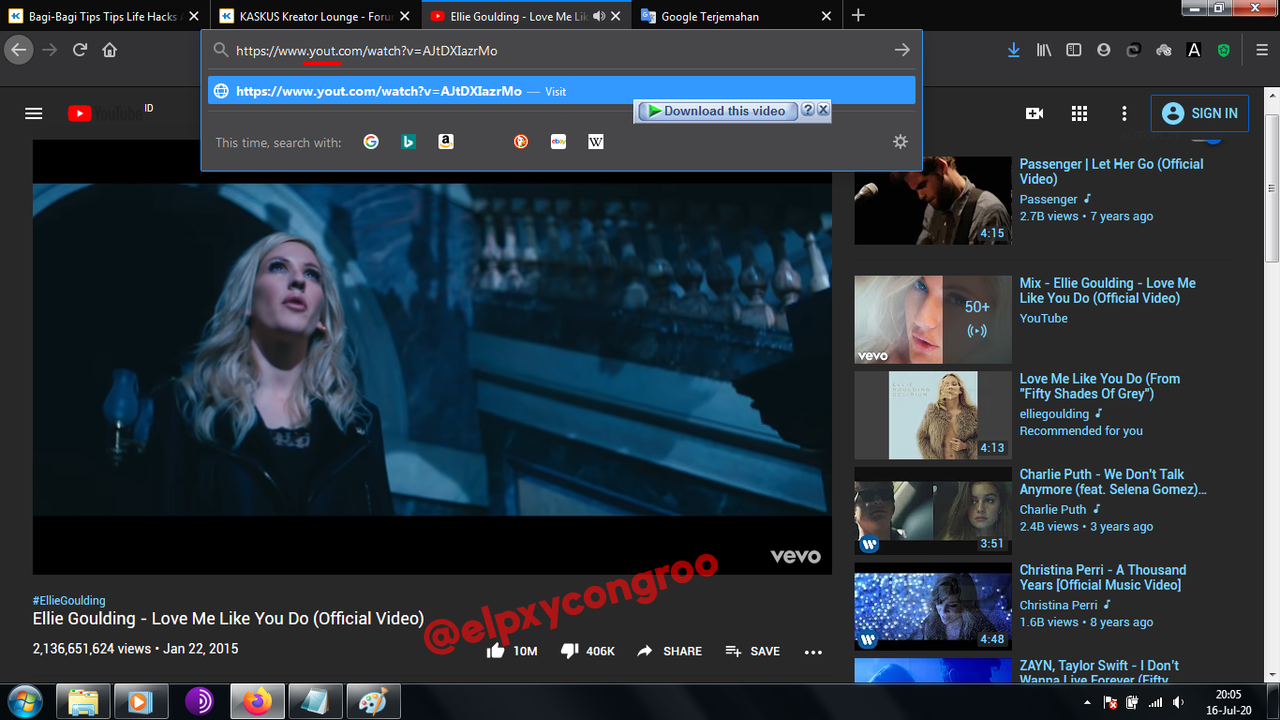Search this time with Google
The height and width of the screenshot is (720, 1280).
pos(371,142)
